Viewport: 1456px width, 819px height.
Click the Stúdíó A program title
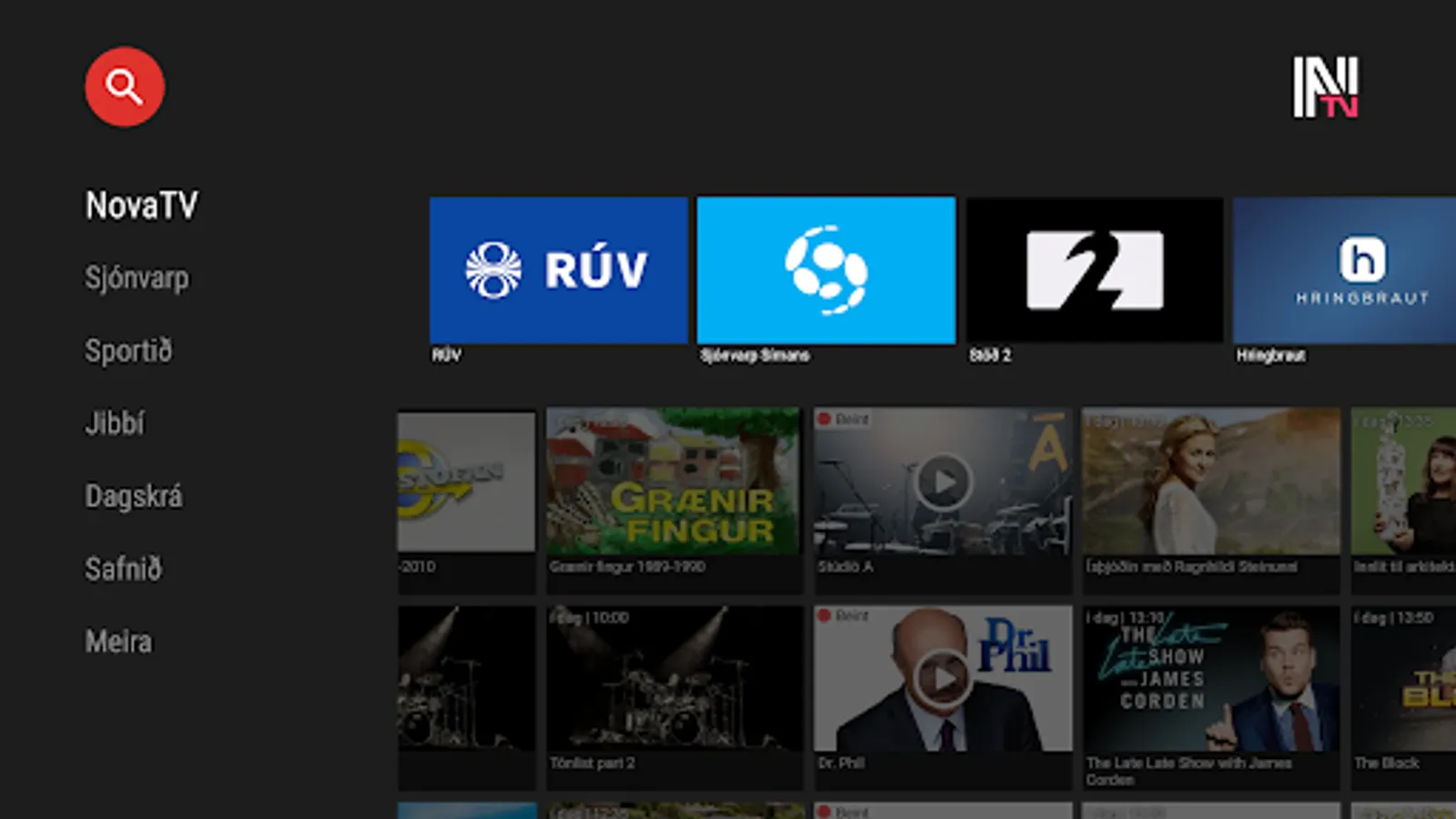(x=845, y=567)
